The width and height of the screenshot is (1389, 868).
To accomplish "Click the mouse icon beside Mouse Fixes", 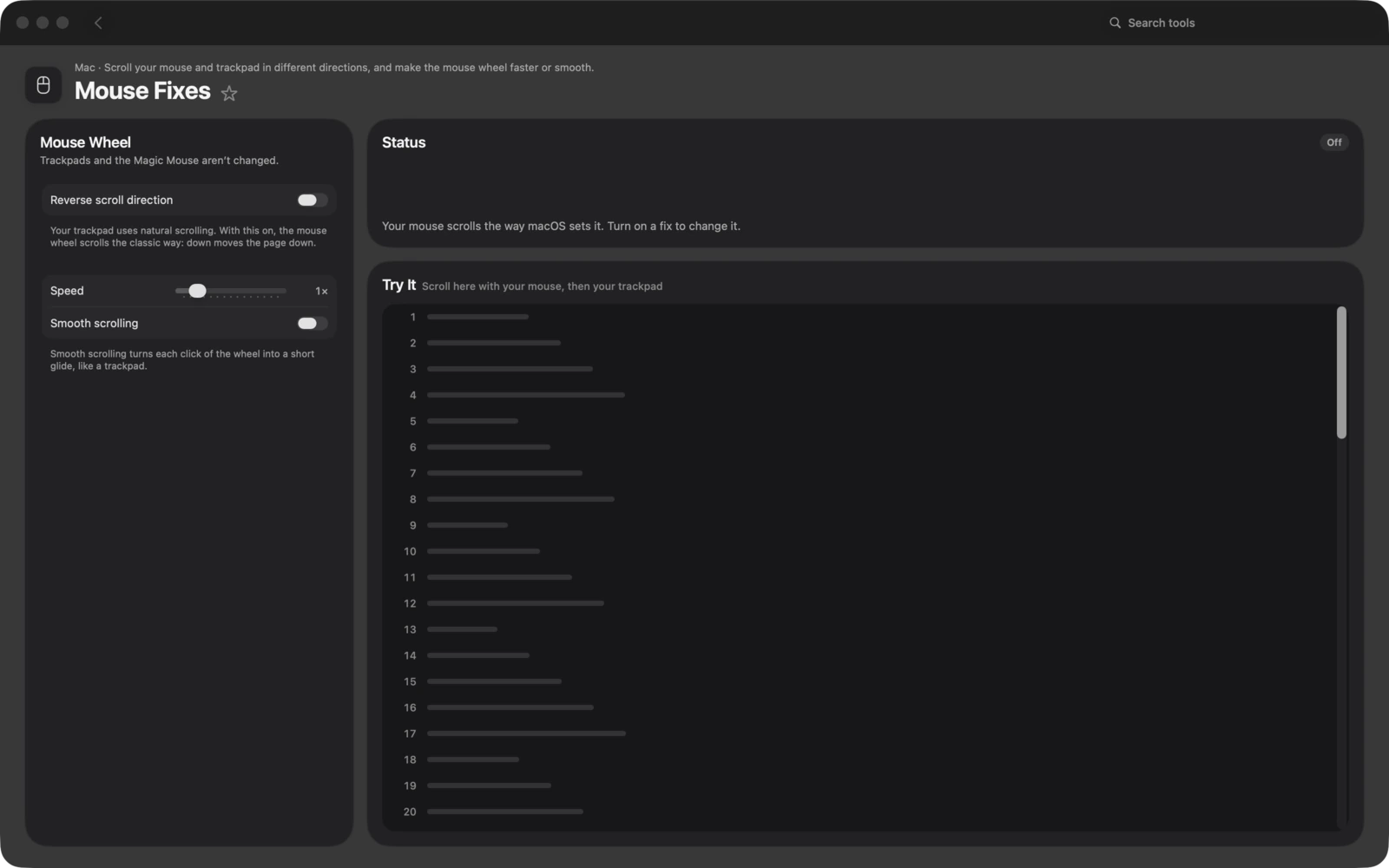I will (43, 85).
